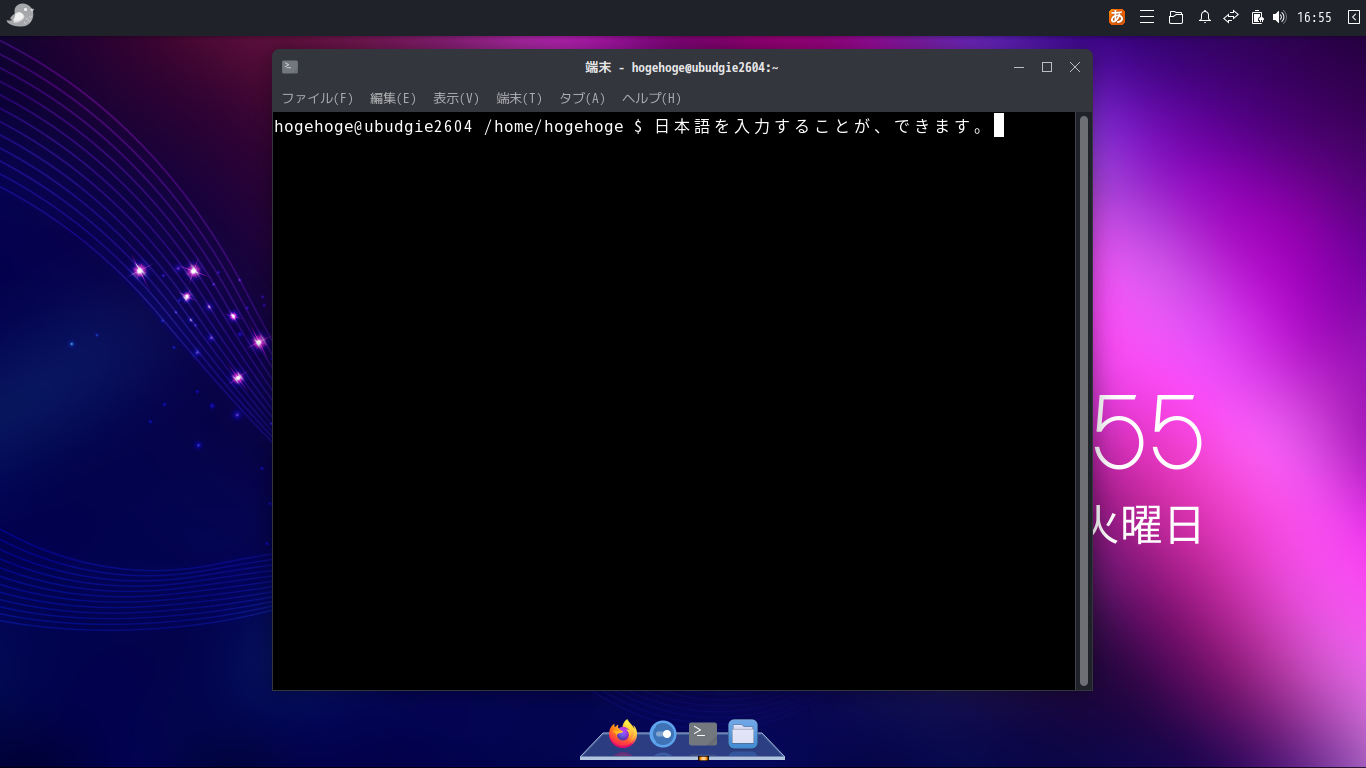
Task: Click the /home/hogehoge path in the prompt
Action: (x=553, y=127)
